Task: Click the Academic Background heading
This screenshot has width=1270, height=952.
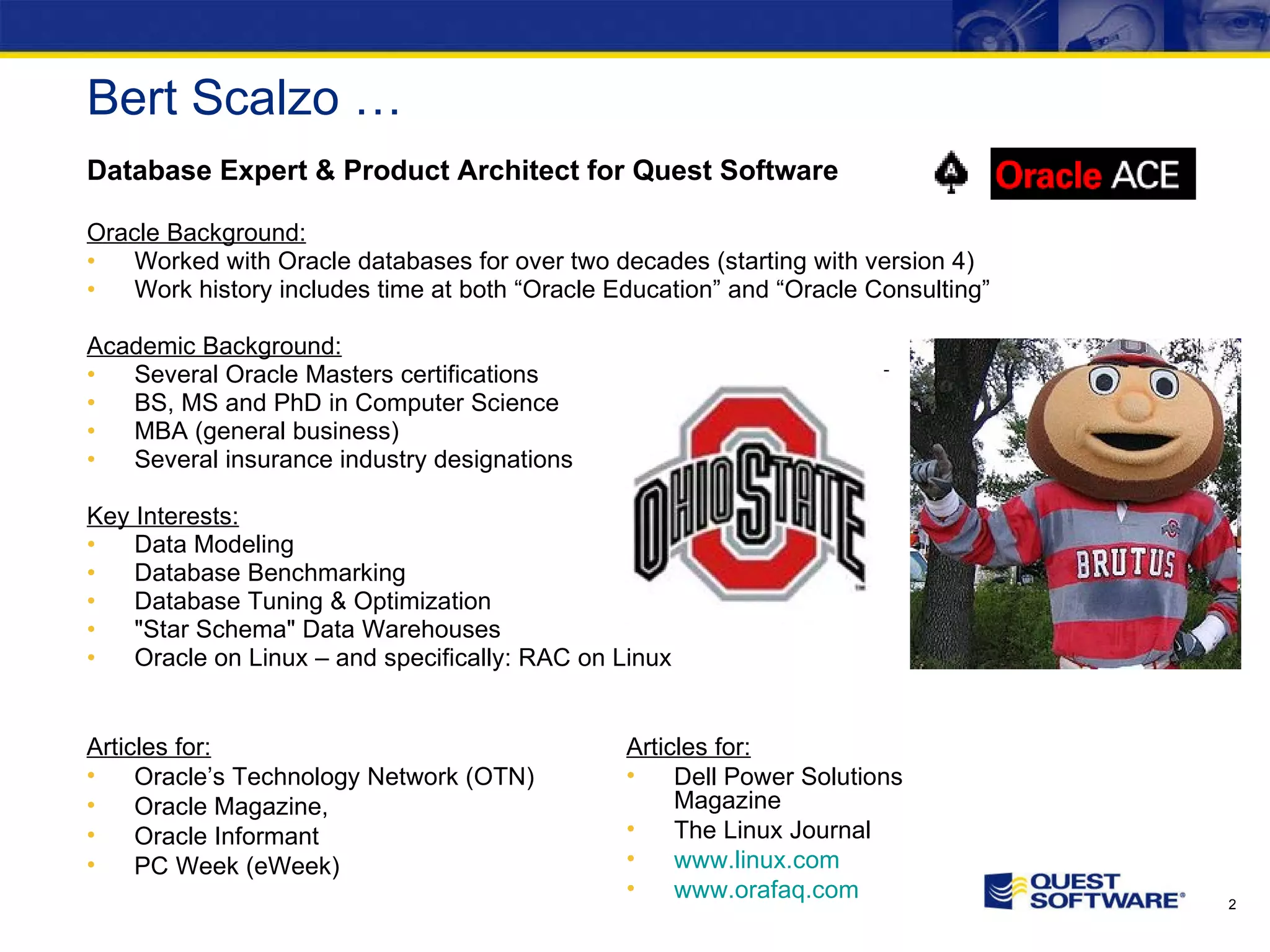Action: [214, 346]
